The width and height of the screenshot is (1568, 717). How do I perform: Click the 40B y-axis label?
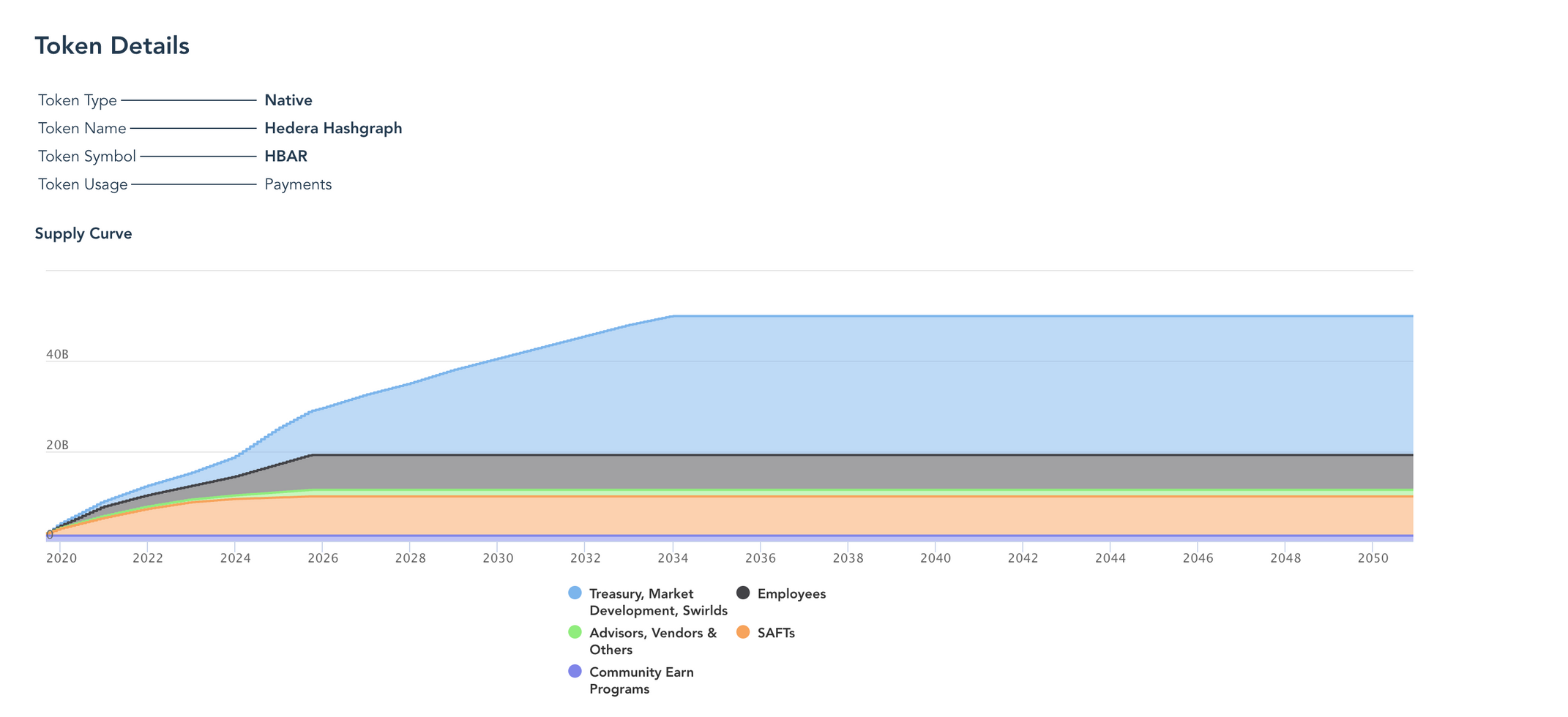click(57, 355)
